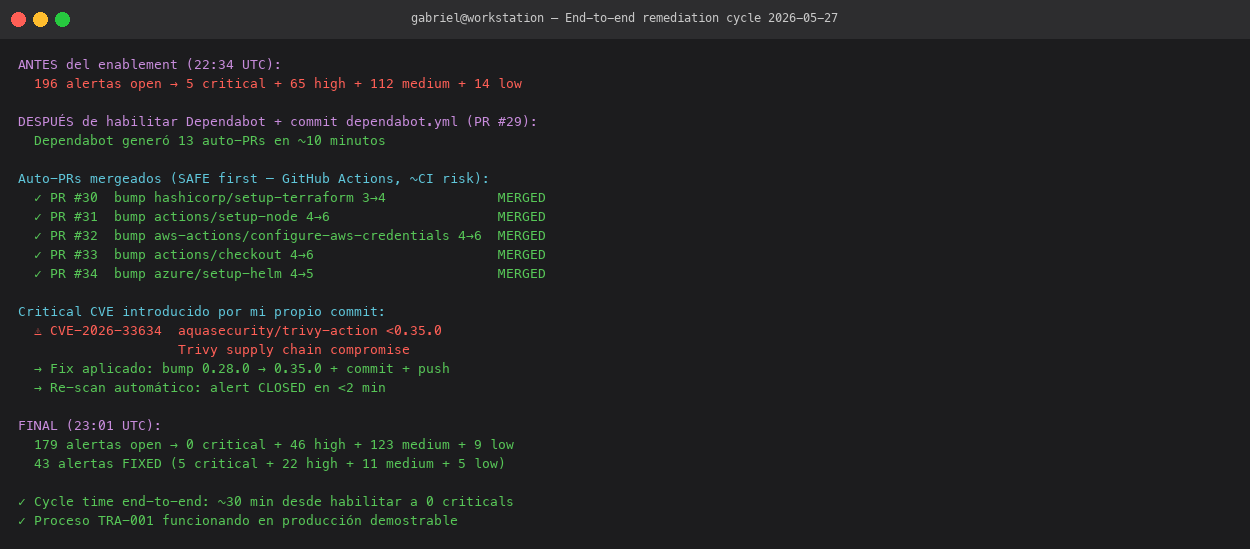Click the '43 alertas FIXED' line

coord(270,464)
